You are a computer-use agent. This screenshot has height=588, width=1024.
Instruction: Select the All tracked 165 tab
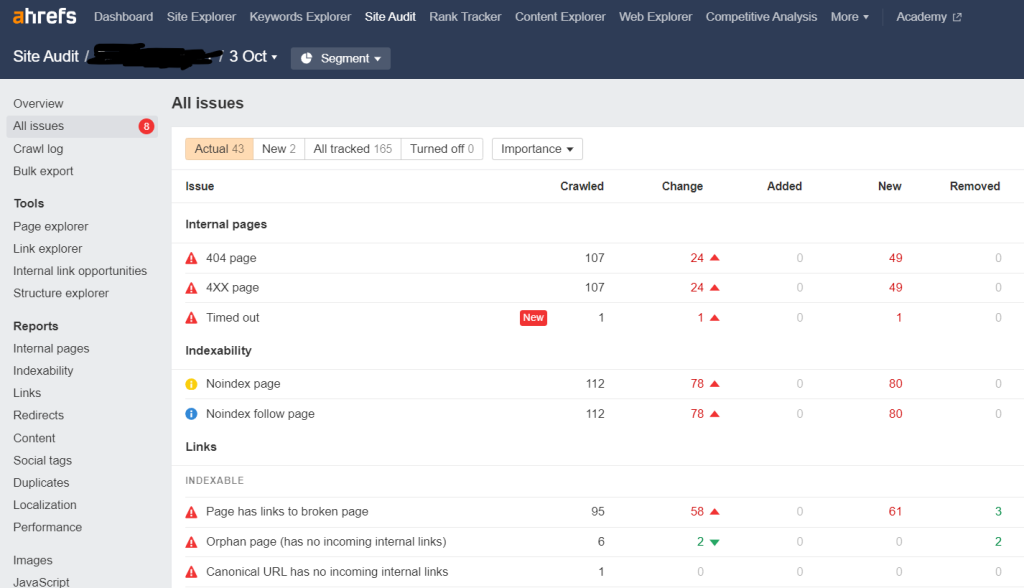click(x=352, y=149)
